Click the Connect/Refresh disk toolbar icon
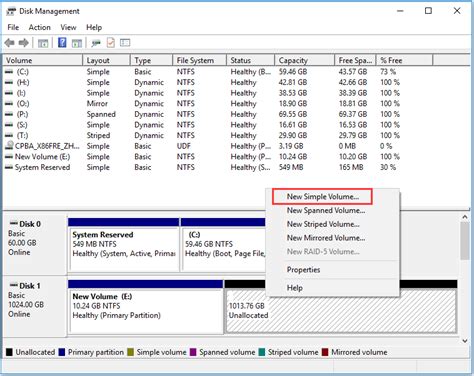The image size is (474, 376). point(96,43)
